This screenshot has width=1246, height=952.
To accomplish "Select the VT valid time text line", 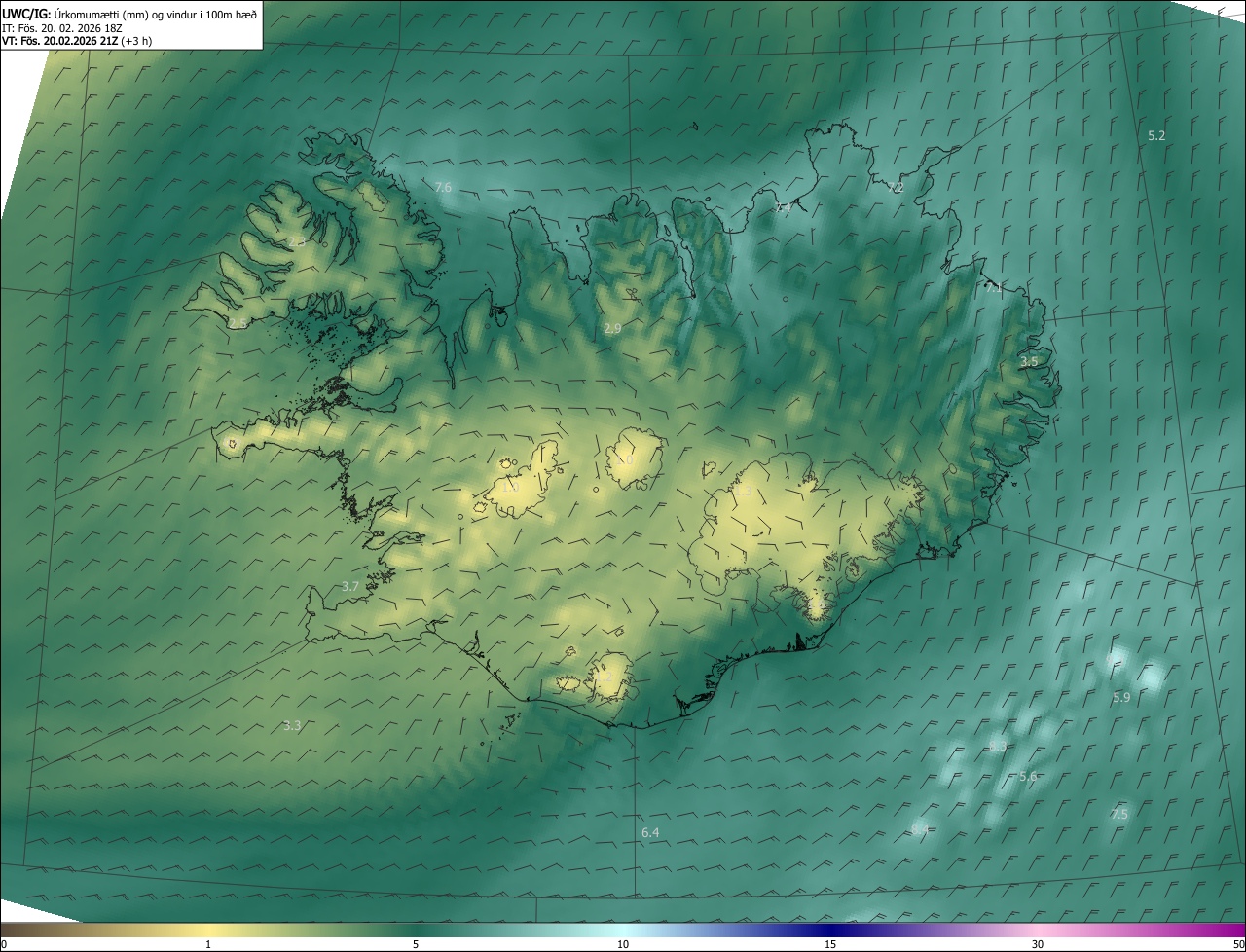I will tap(76, 41).
